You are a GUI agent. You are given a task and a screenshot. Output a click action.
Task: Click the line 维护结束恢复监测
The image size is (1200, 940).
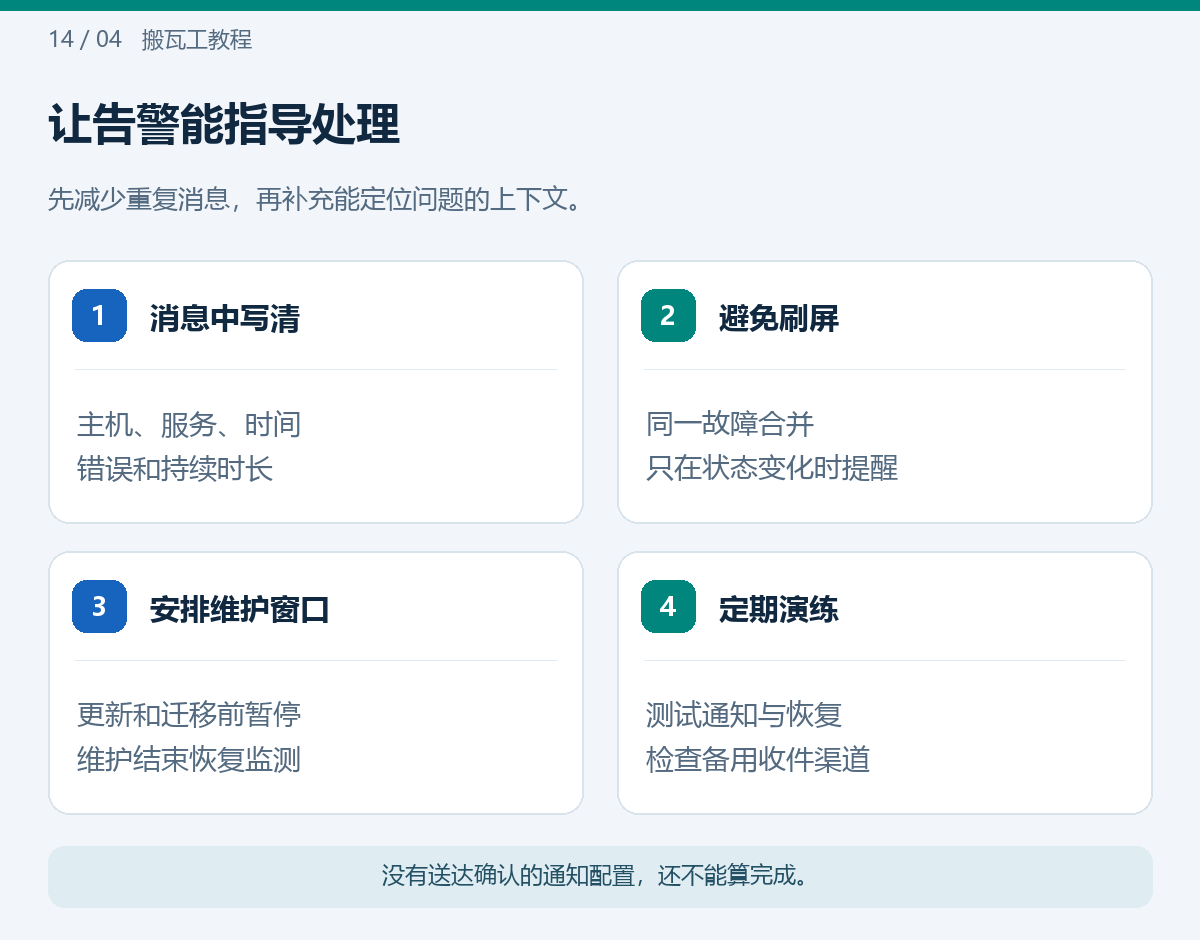pos(189,760)
